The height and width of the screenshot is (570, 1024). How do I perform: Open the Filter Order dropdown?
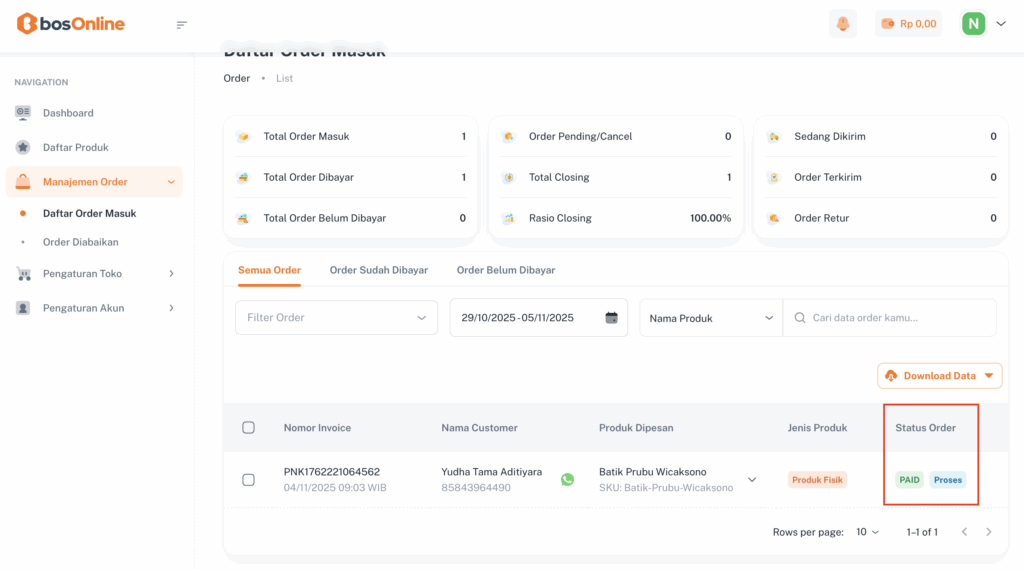click(x=336, y=318)
